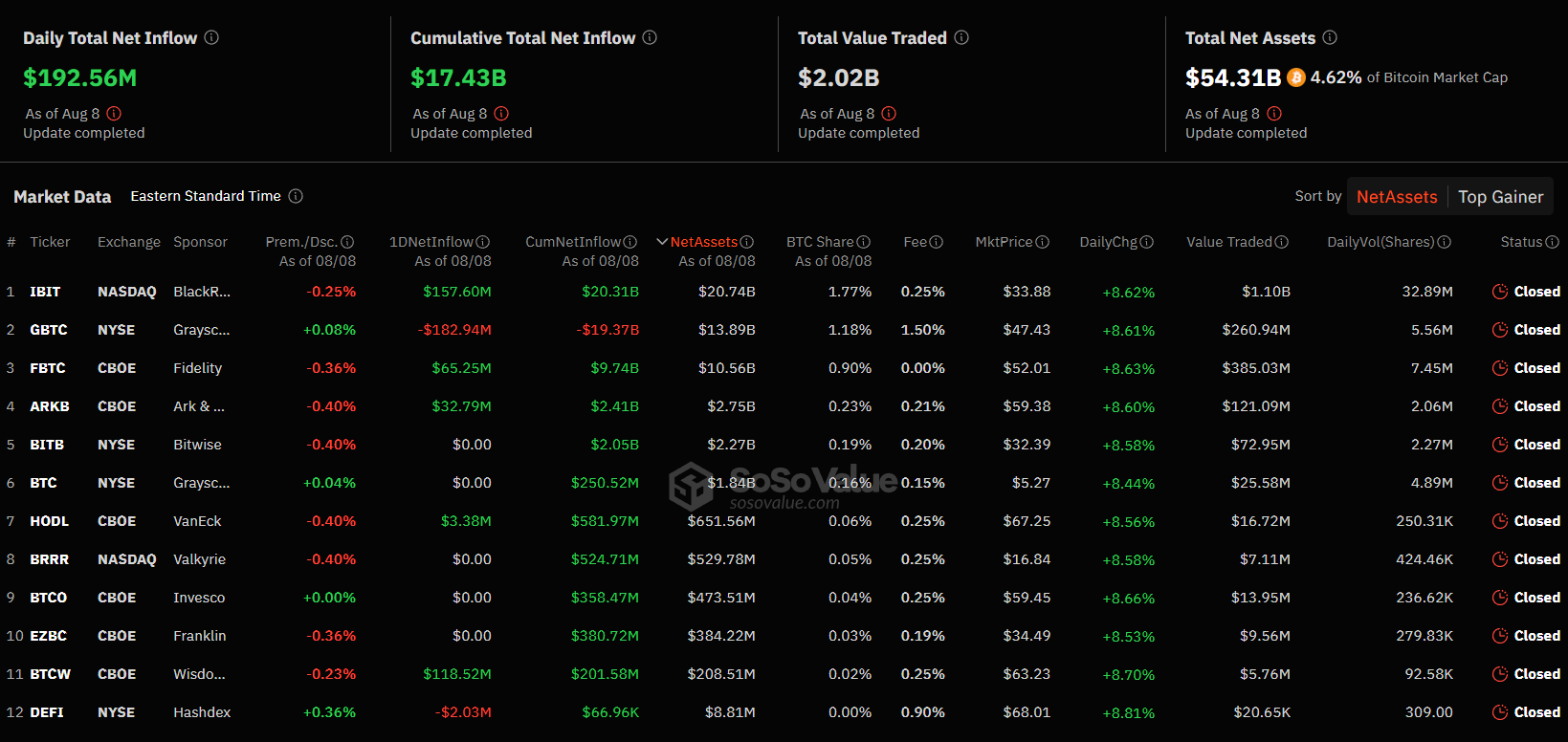Toggle sort arrow on NetAssets column
Image resolution: width=1568 pixels, height=742 pixels.
662,242
